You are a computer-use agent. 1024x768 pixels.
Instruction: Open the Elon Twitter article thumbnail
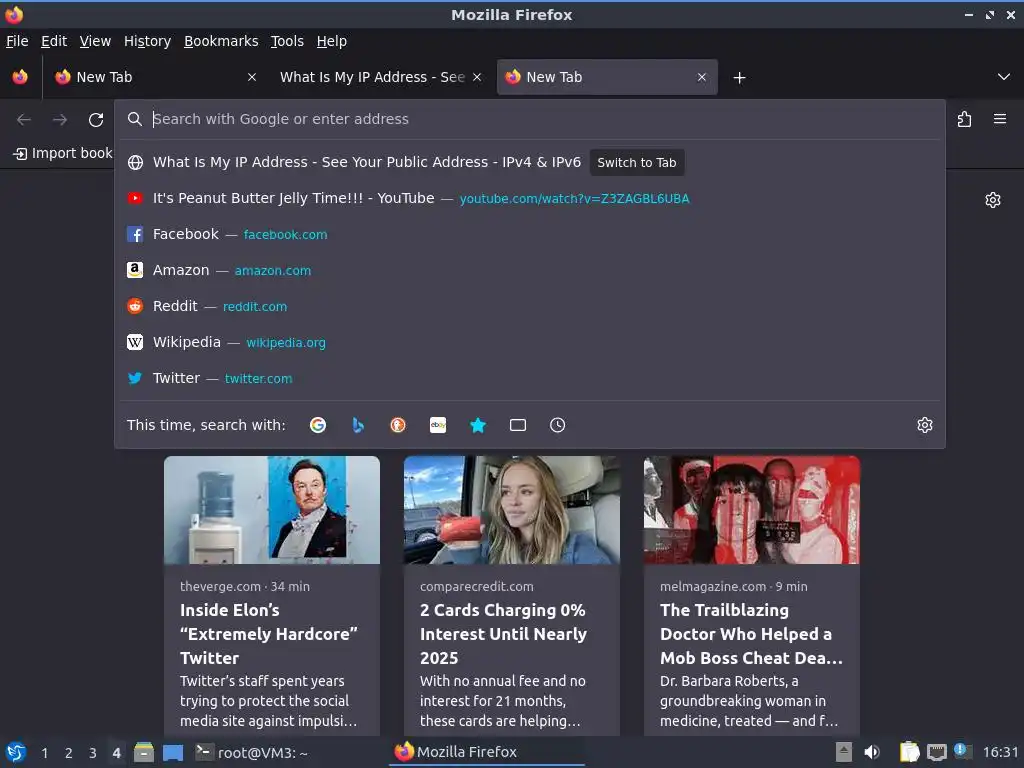point(272,510)
